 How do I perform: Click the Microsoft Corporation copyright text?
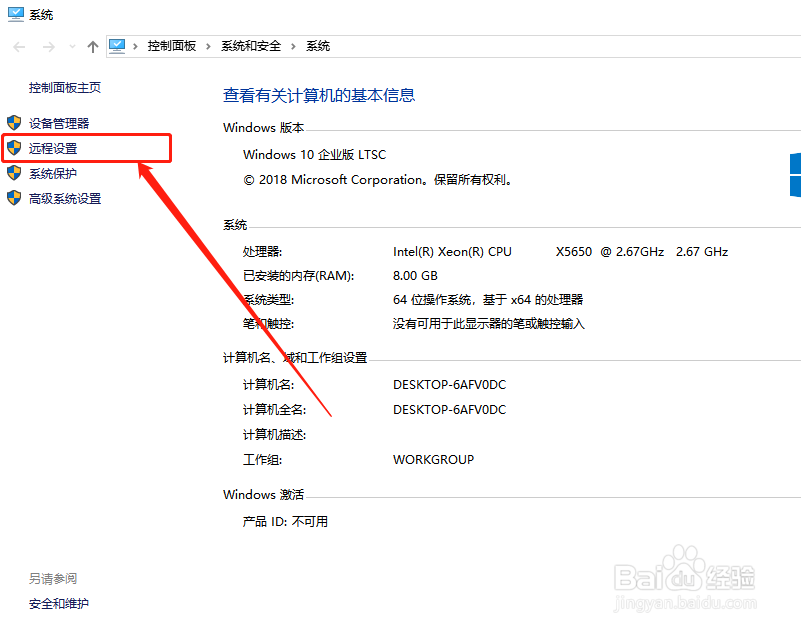[x=378, y=180]
